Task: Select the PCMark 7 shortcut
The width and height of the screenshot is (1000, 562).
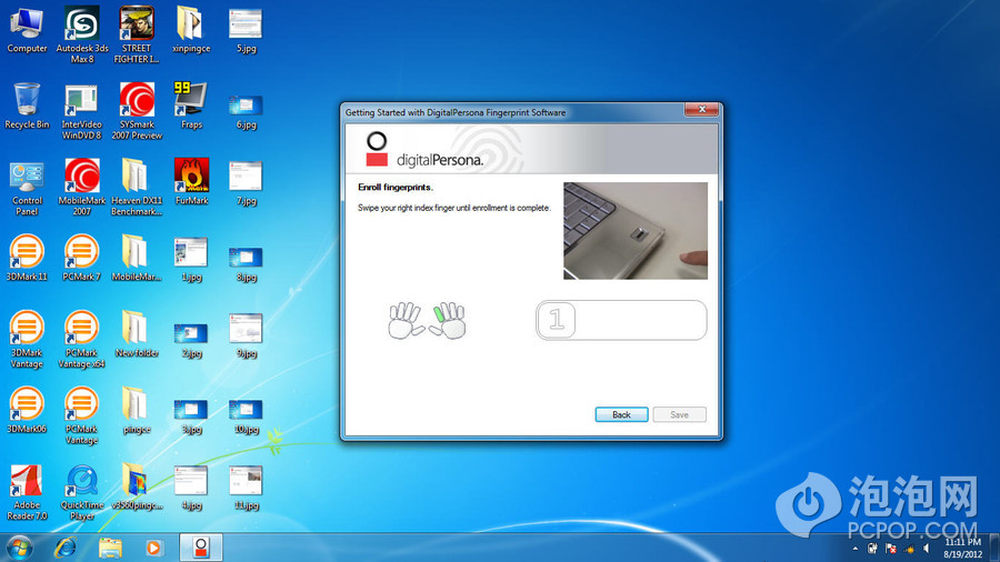Action: click(x=82, y=258)
